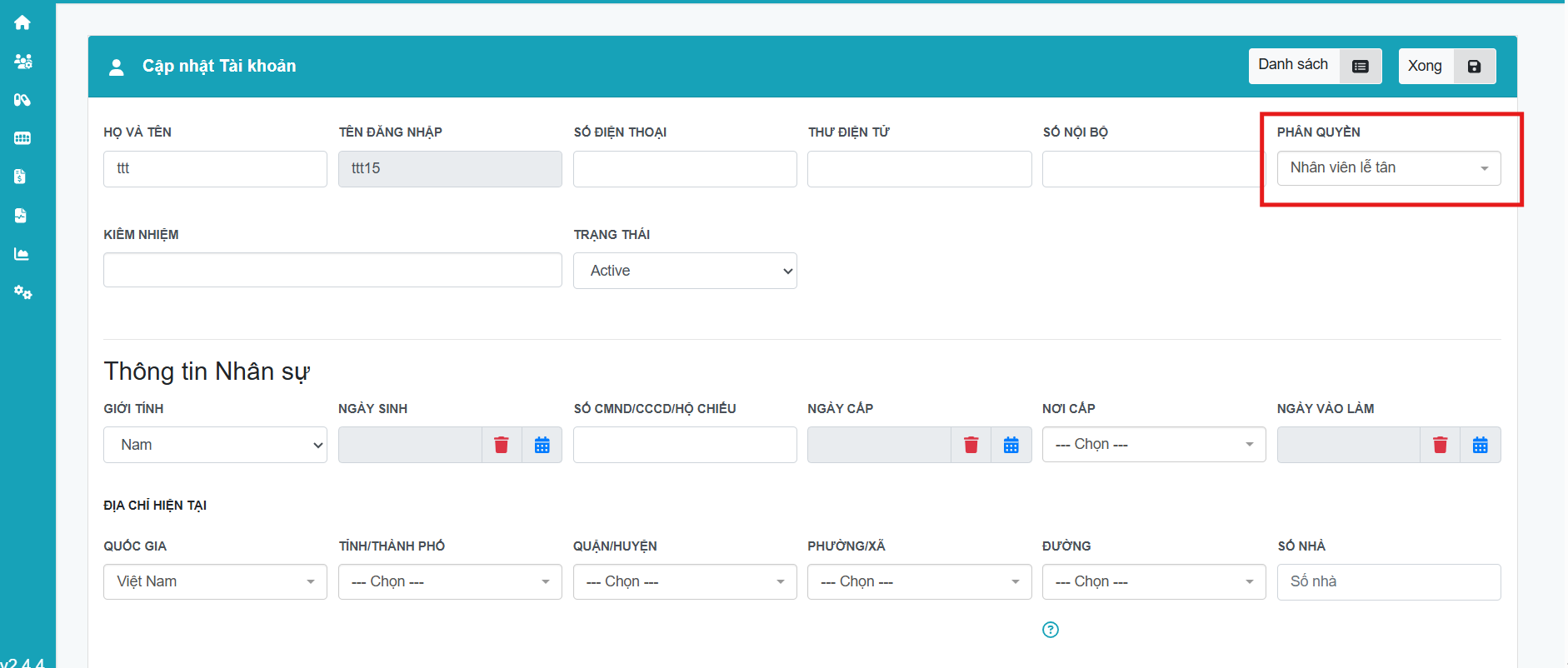Open calendar picker for Ngày cấp
Viewport: 1568px width, 668px height.
click(1011, 445)
